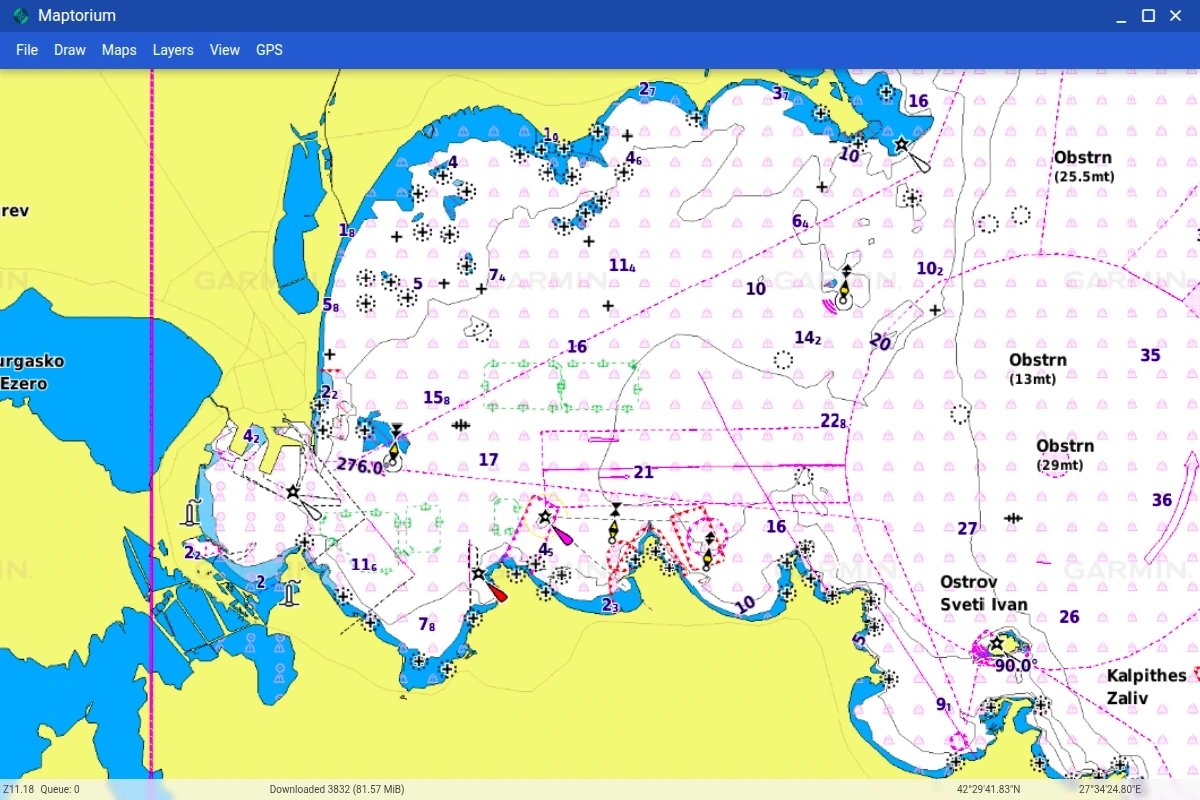Click the Obstrn (13mt) label
Image resolution: width=1200 pixels, height=800 pixels.
pos(1038,369)
